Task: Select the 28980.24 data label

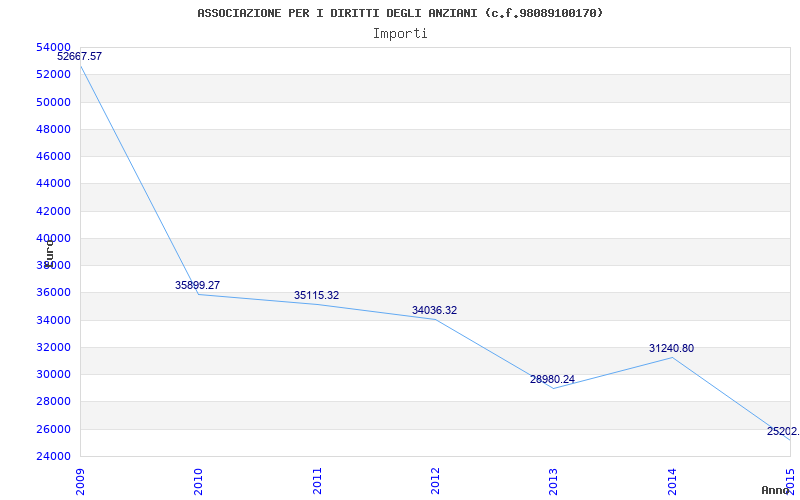Action: point(553,379)
